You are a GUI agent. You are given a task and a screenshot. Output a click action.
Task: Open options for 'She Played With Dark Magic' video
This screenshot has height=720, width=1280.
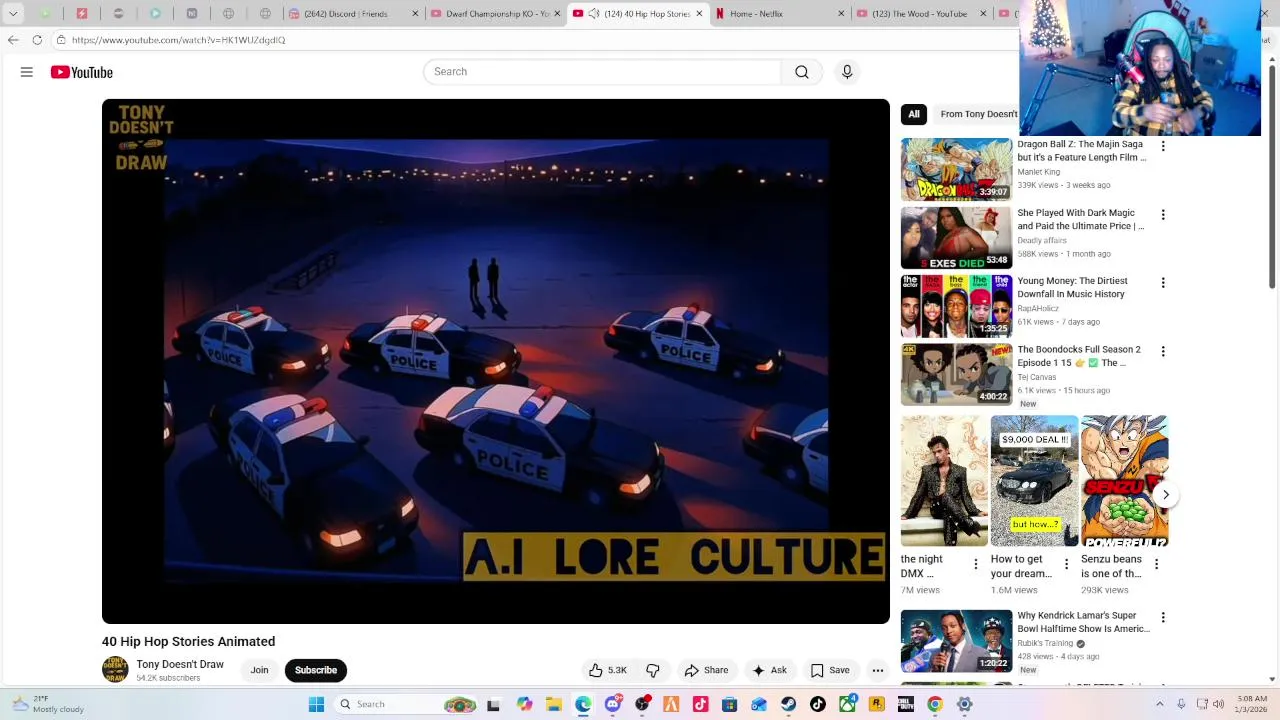tap(1163, 214)
